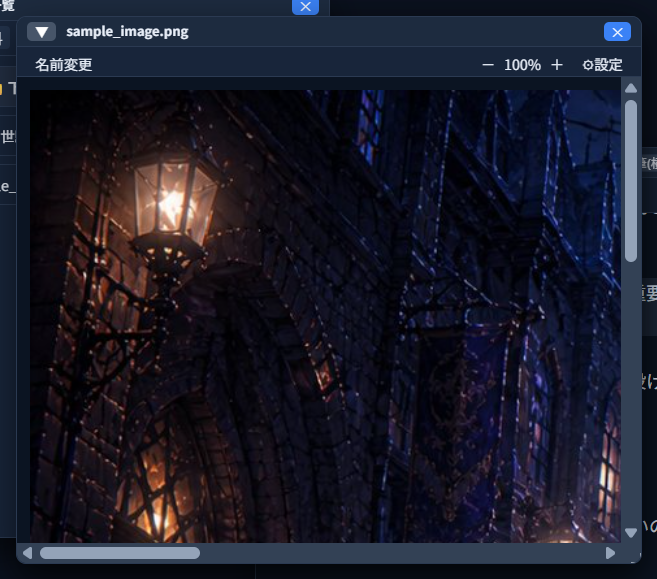The height and width of the screenshot is (579, 657).
Task: Collapse the sample_image.png panel with the triangle button
Action: (41, 32)
